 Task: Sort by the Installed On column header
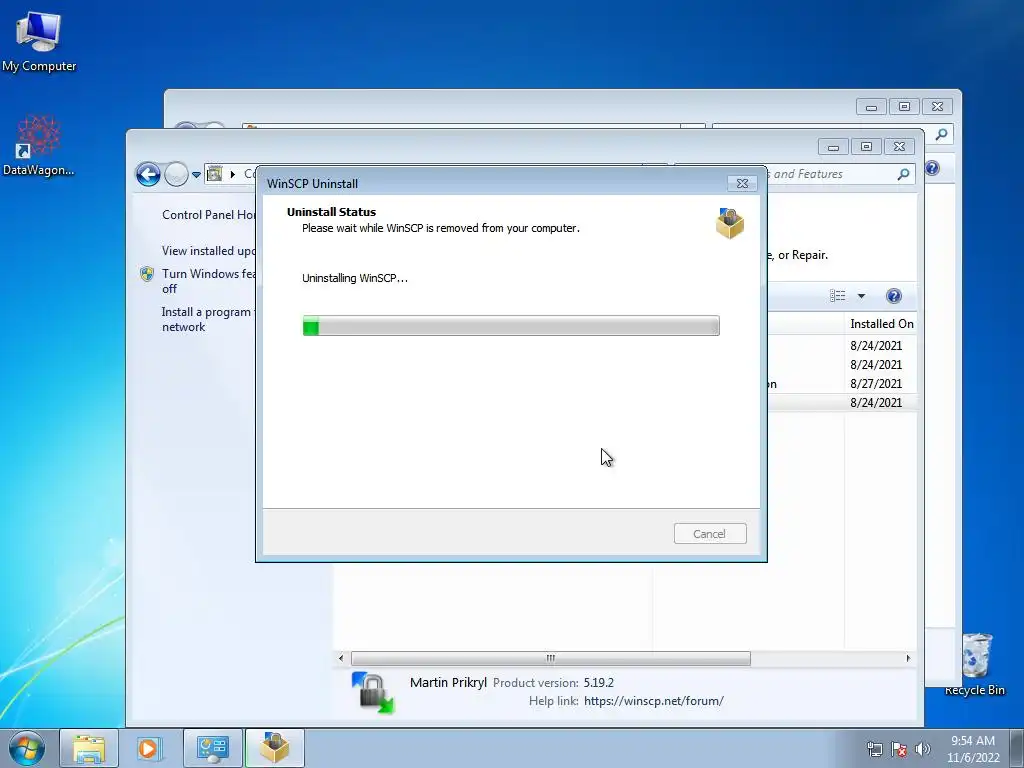pos(882,324)
